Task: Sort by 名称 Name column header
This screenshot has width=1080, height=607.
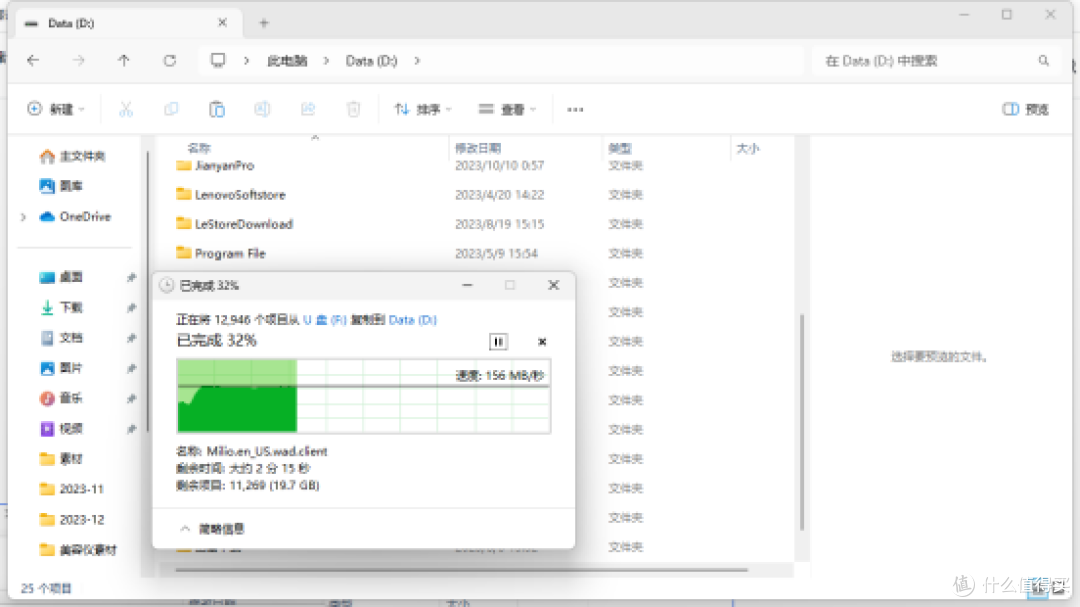Action: (199, 148)
